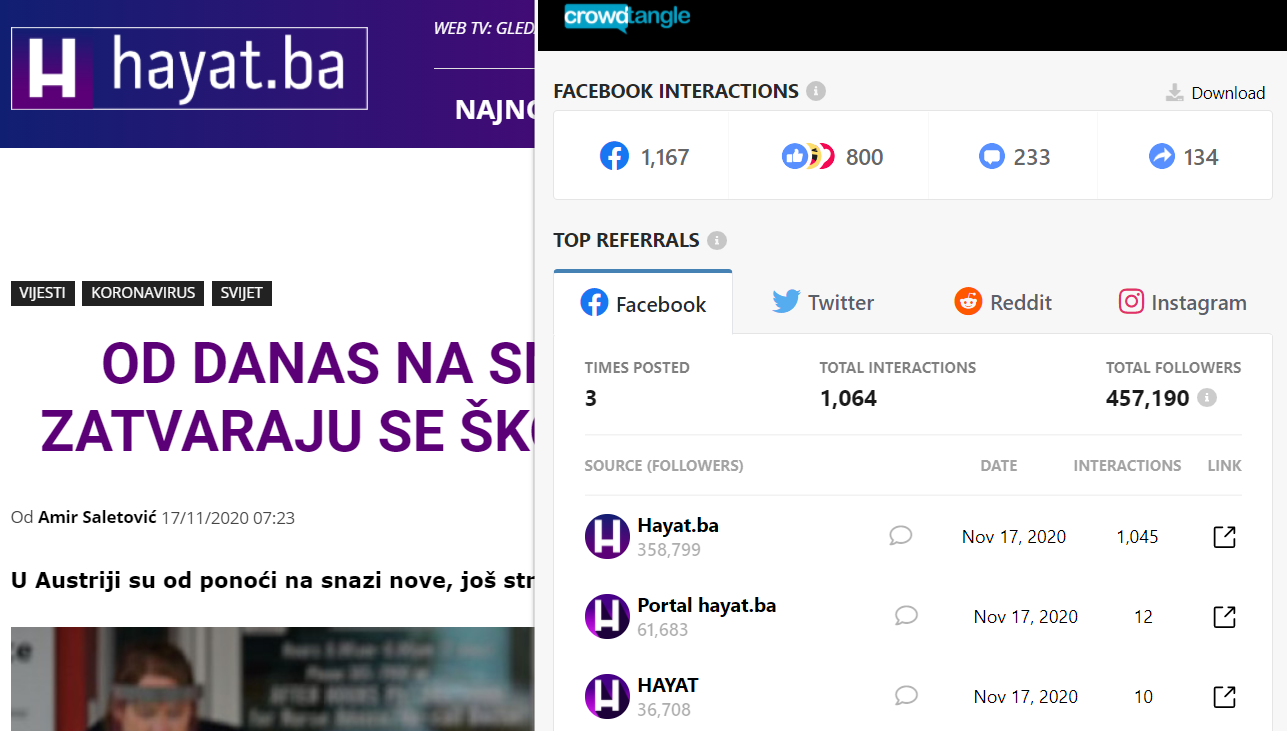
Task: Show info about Facebook Interactions
Action: tap(816, 91)
